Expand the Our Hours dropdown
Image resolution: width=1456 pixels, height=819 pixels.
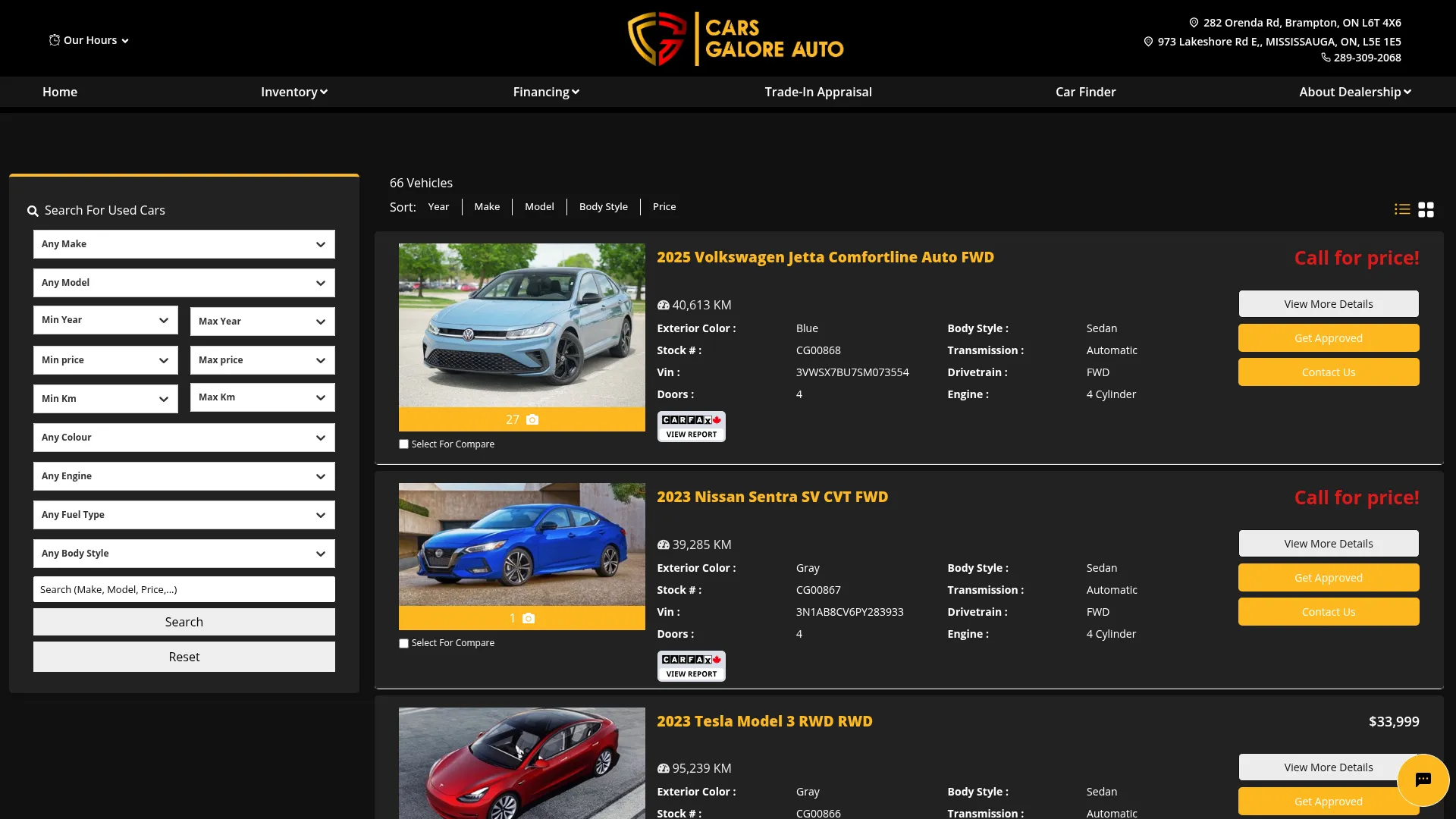click(89, 40)
